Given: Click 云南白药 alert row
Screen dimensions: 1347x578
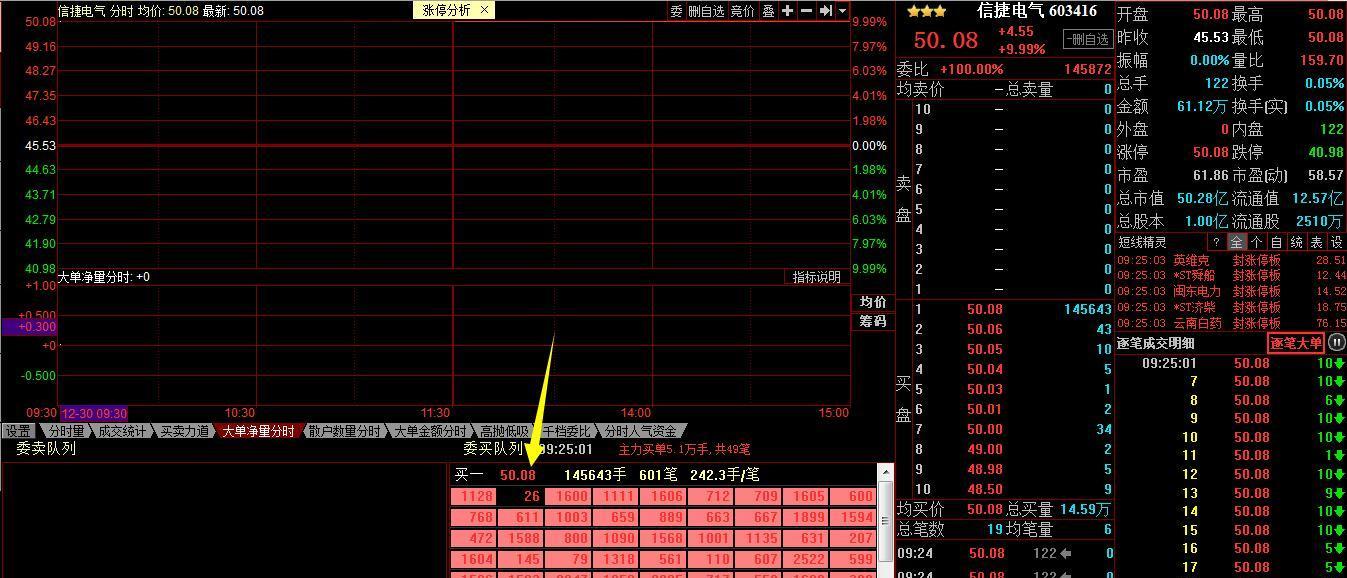Looking at the screenshot, I should point(1231,323).
